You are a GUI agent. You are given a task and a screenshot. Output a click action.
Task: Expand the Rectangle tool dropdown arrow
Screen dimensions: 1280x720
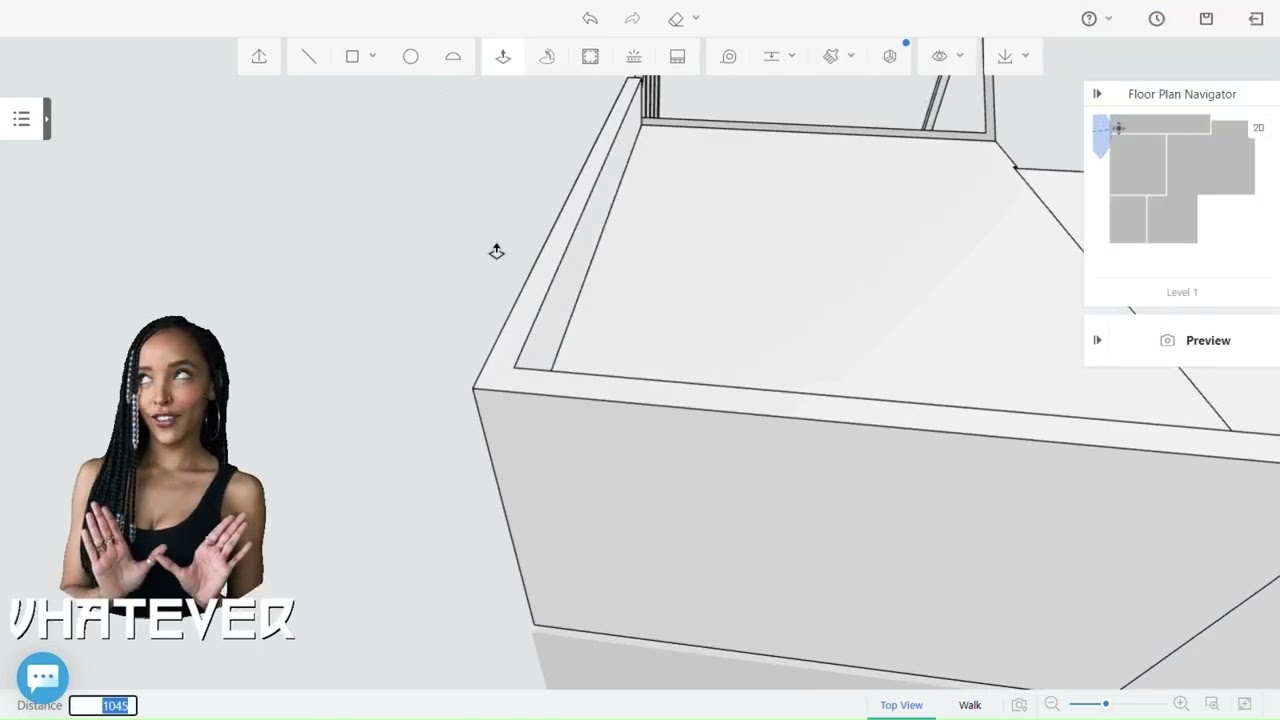(373, 56)
